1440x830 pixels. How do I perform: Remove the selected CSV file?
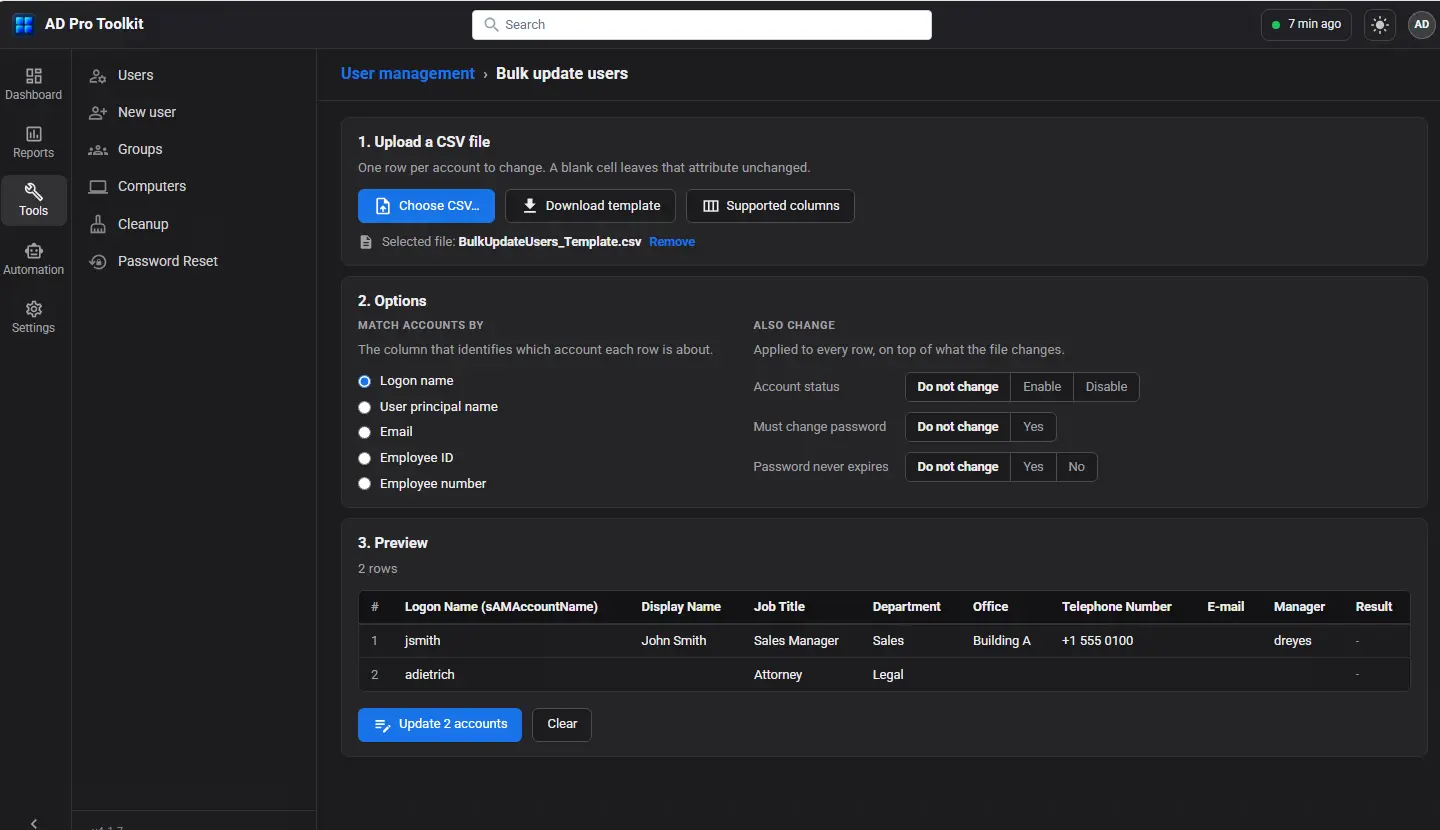click(x=672, y=242)
